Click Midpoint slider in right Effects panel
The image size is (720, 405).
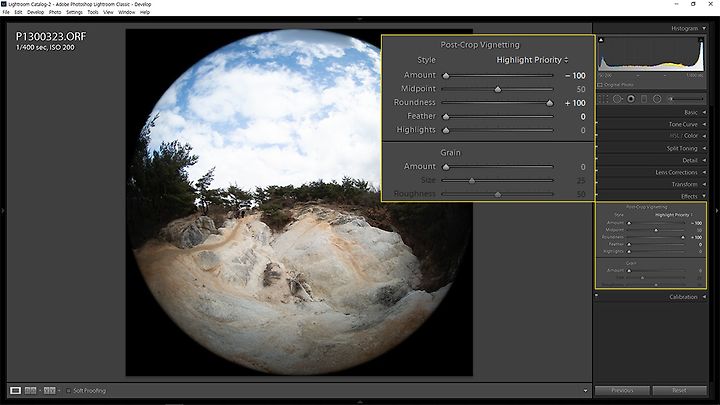656,230
